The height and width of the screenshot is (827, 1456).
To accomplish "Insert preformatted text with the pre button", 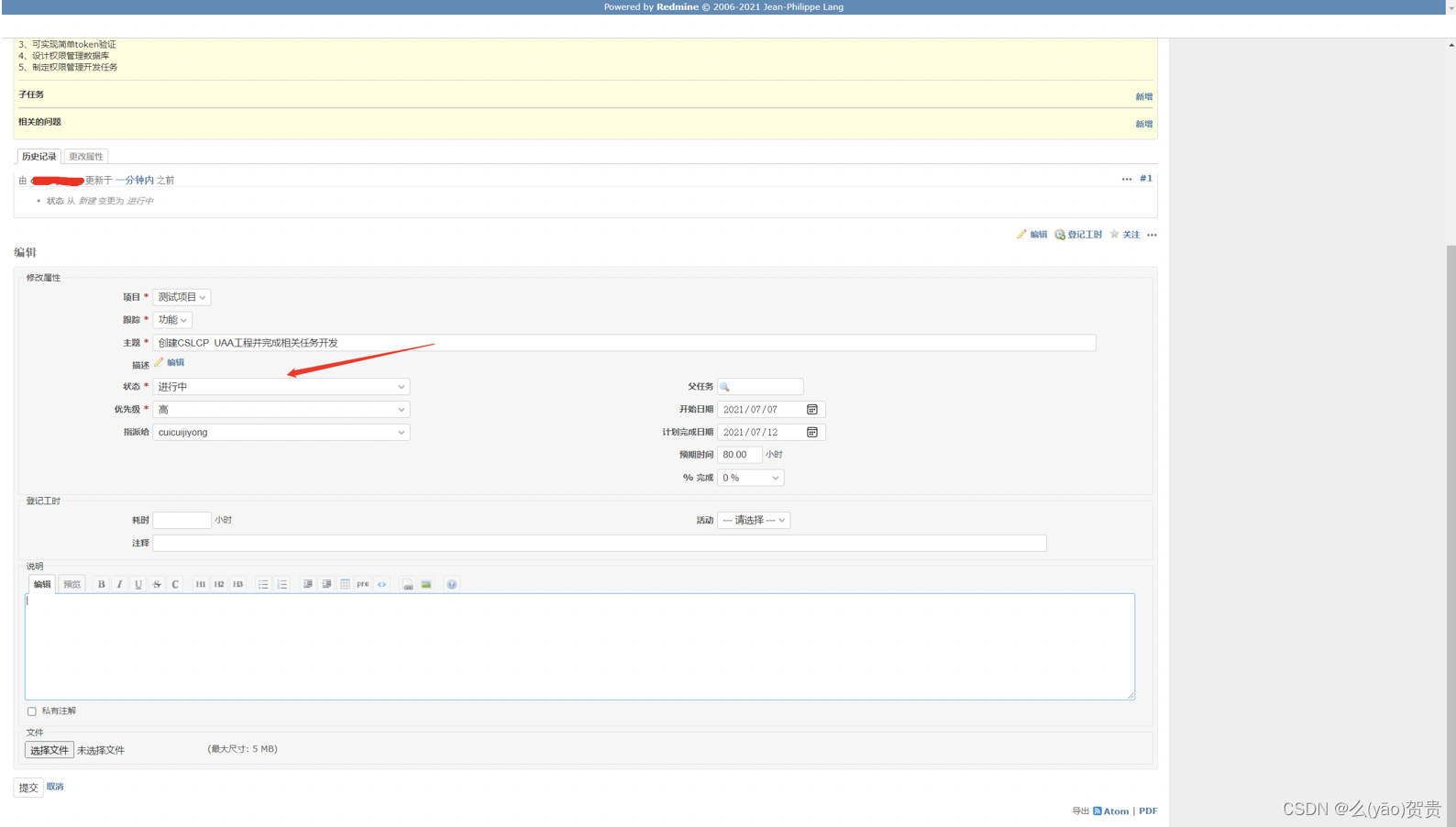I will tap(363, 584).
